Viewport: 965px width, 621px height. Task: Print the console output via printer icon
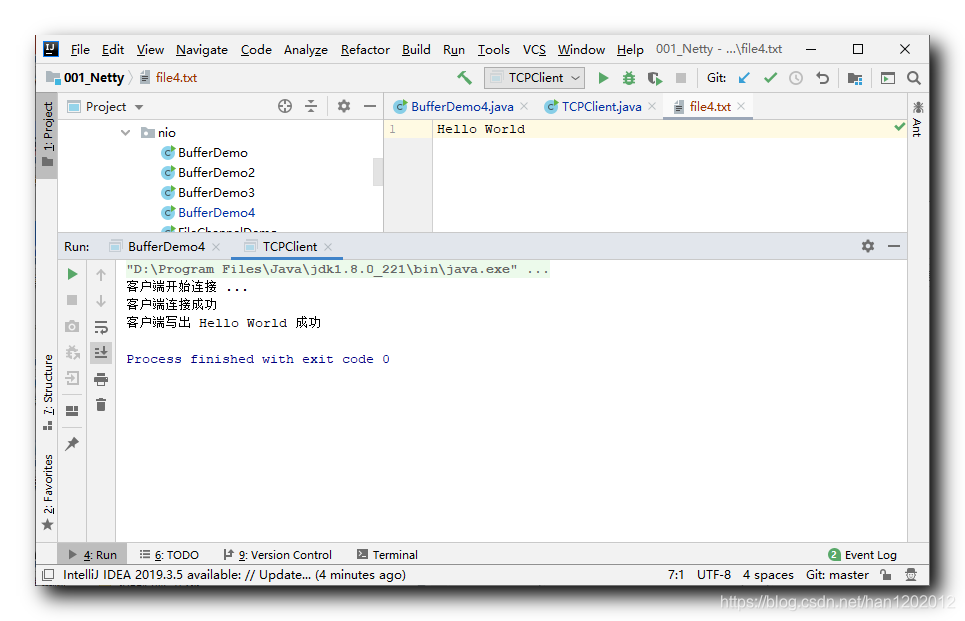coord(101,379)
